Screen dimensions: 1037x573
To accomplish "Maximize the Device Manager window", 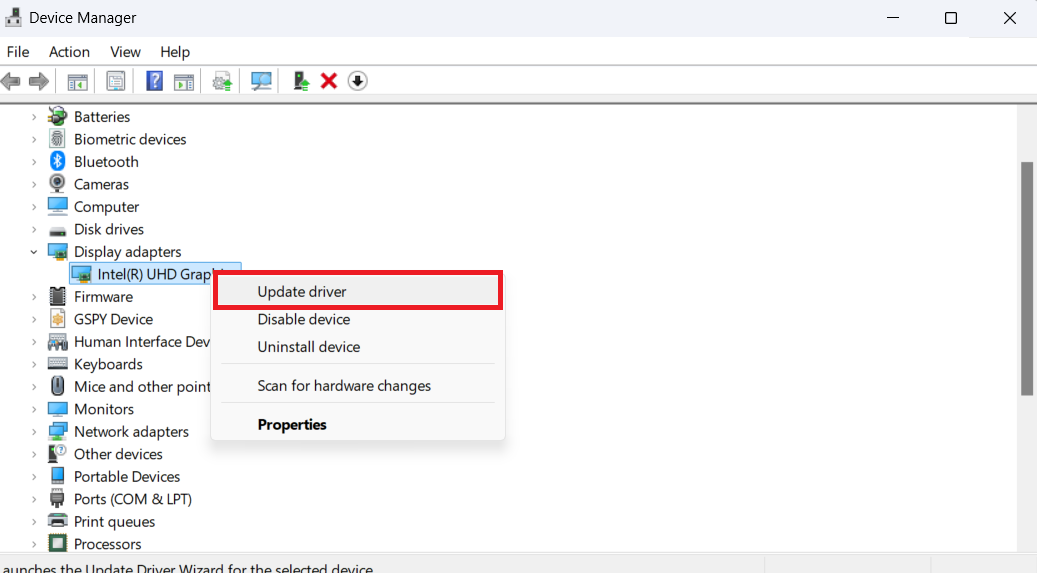I will (x=950, y=18).
